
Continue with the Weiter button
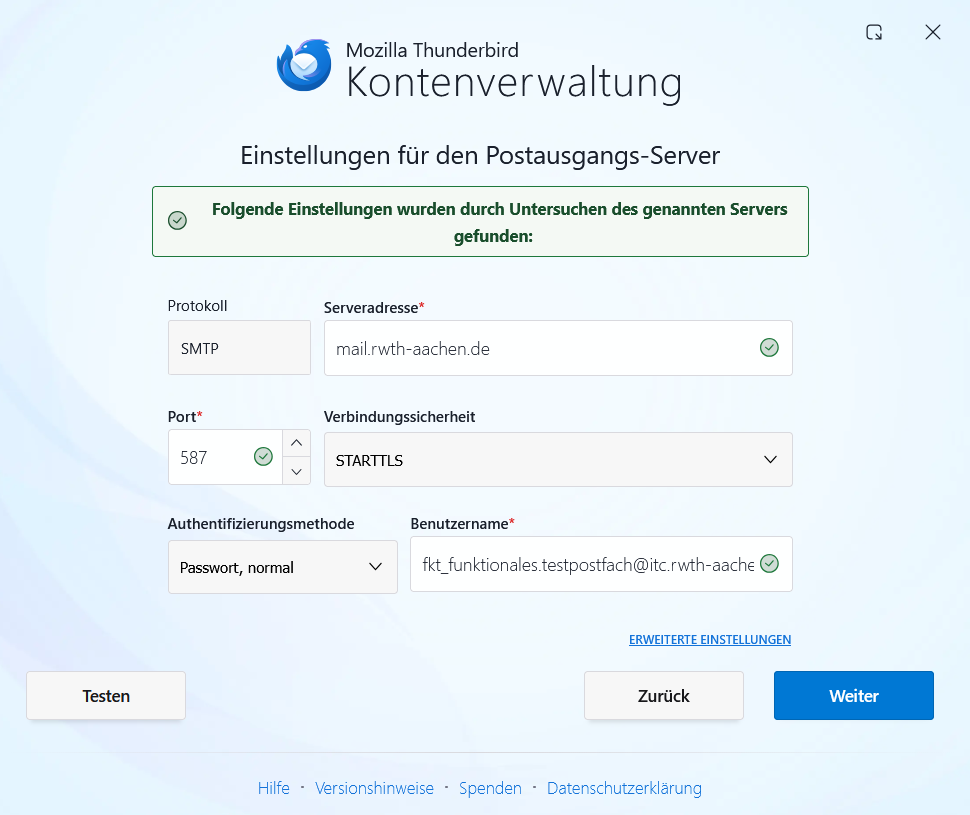(x=854, y=696)
